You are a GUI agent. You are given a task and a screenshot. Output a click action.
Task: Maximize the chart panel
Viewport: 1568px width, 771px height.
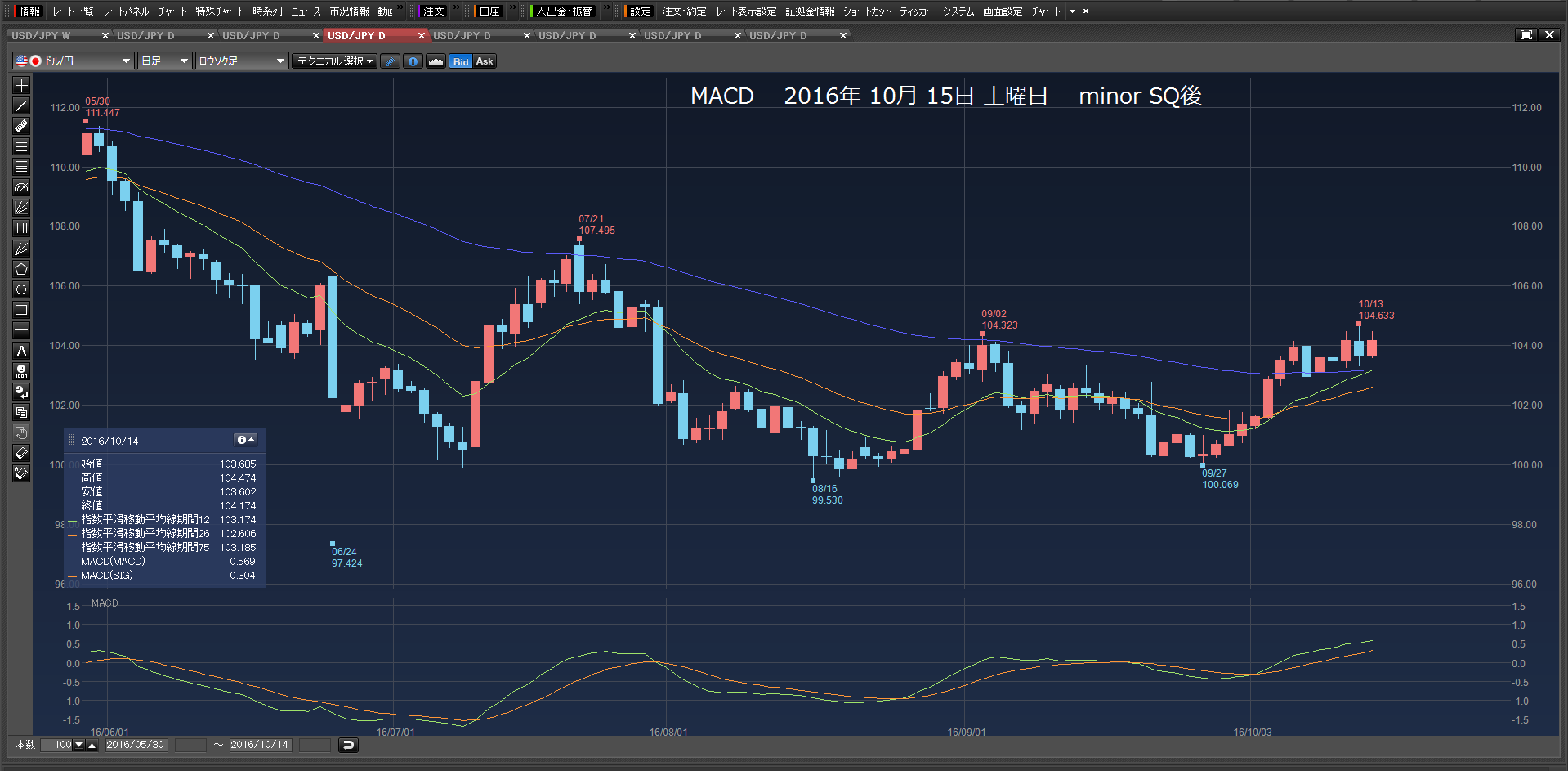[x=1526, y=35]
